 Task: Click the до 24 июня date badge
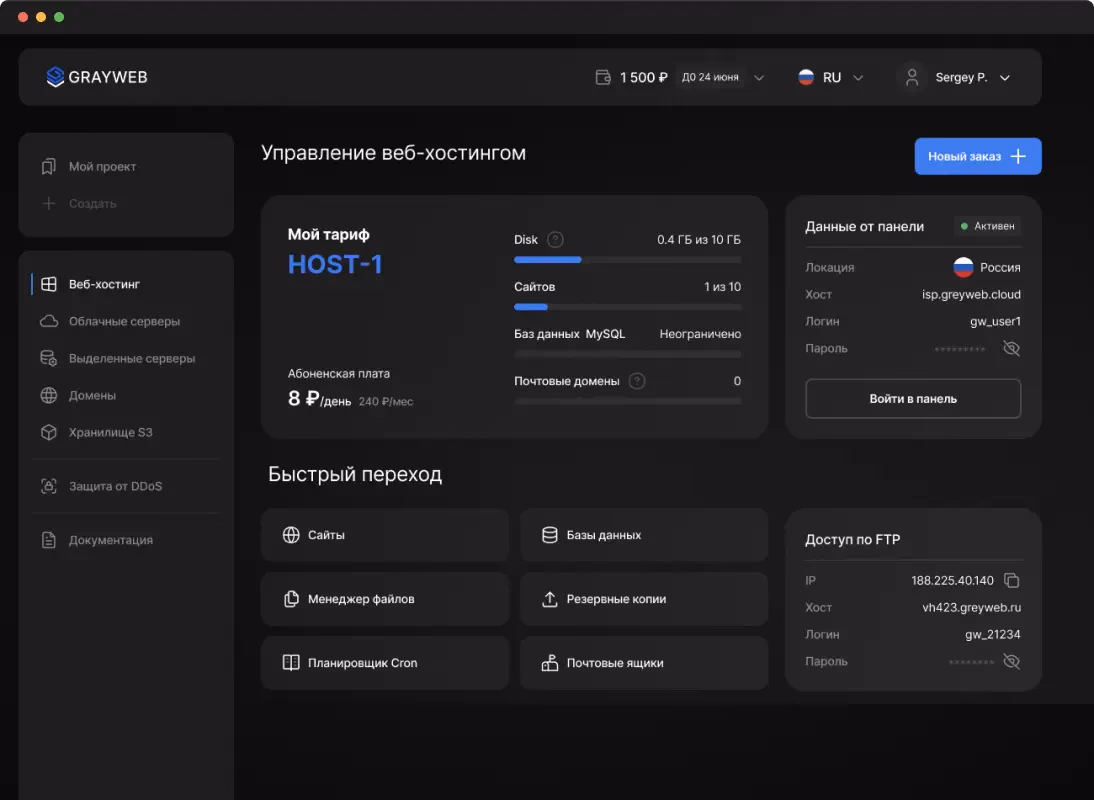pyautogui.click(x=710, y=77)
